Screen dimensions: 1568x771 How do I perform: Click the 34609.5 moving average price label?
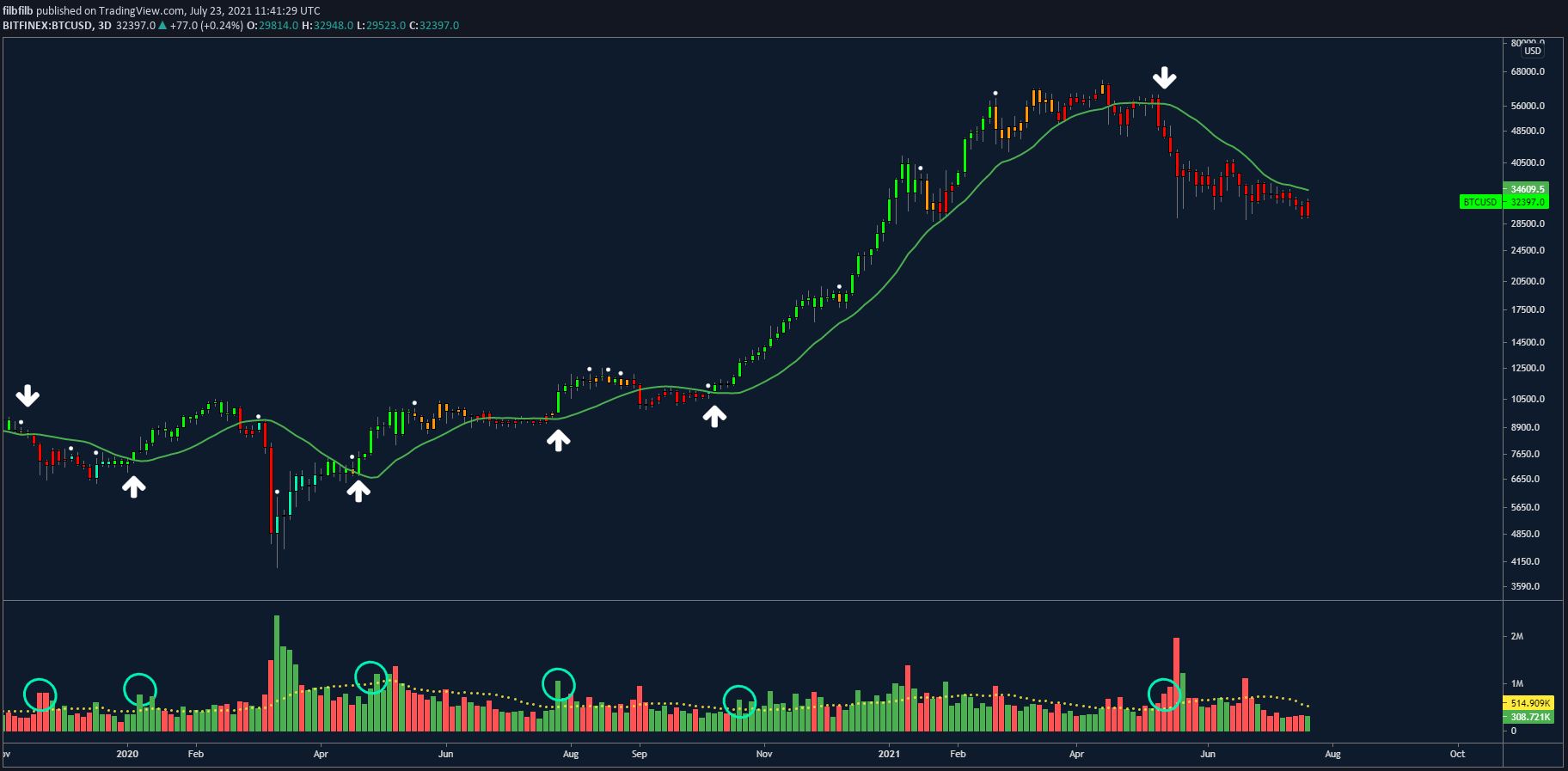point(1528,188)
